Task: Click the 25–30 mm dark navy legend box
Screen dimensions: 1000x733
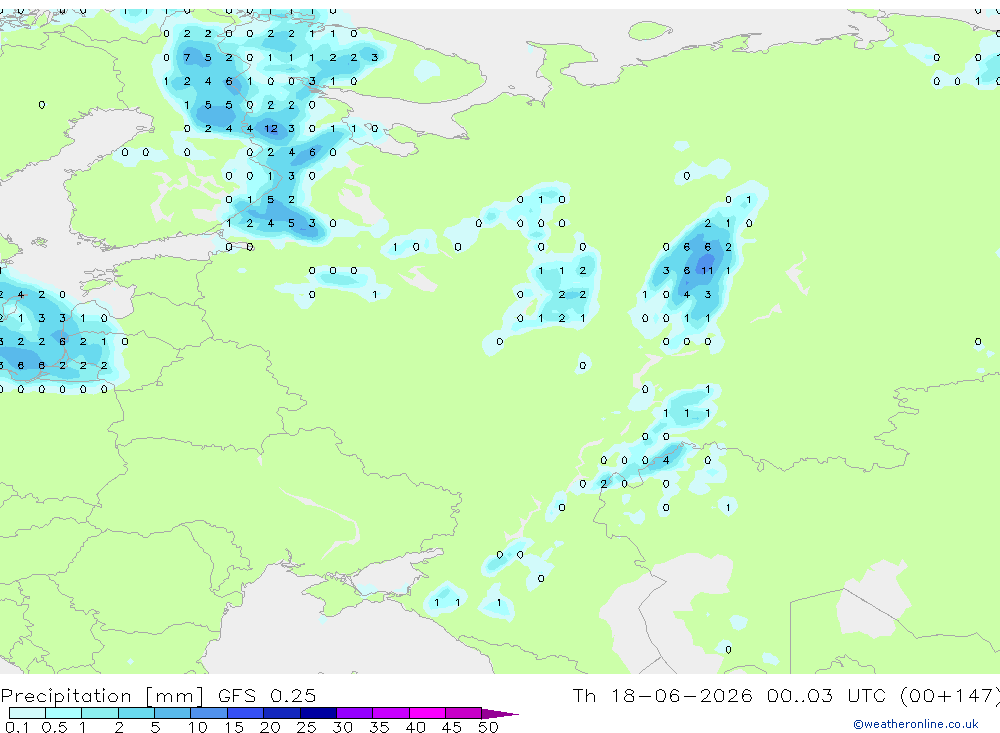Action: (x=318, y=713)
